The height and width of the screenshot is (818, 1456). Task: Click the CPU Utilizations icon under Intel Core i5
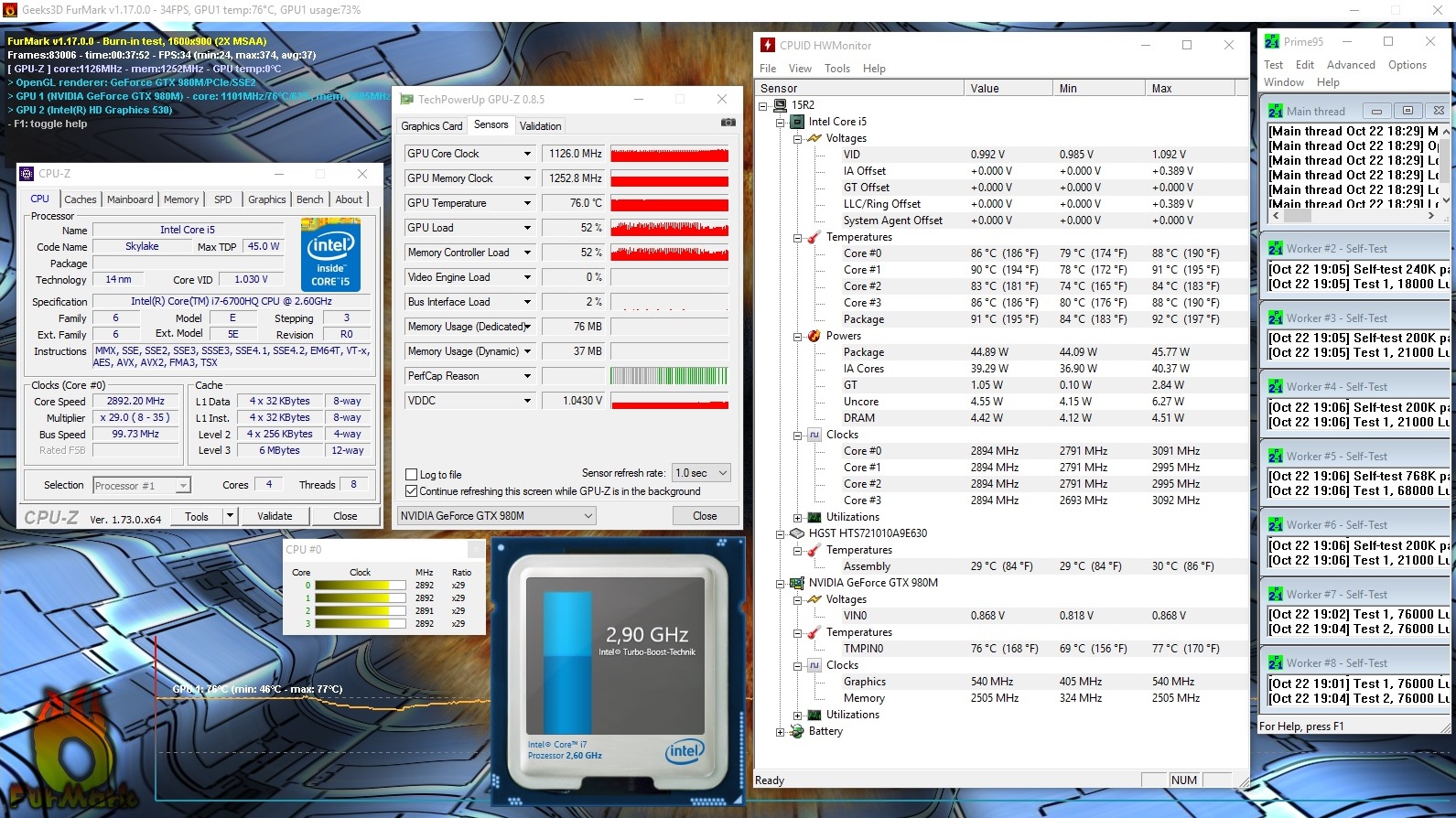814,517
